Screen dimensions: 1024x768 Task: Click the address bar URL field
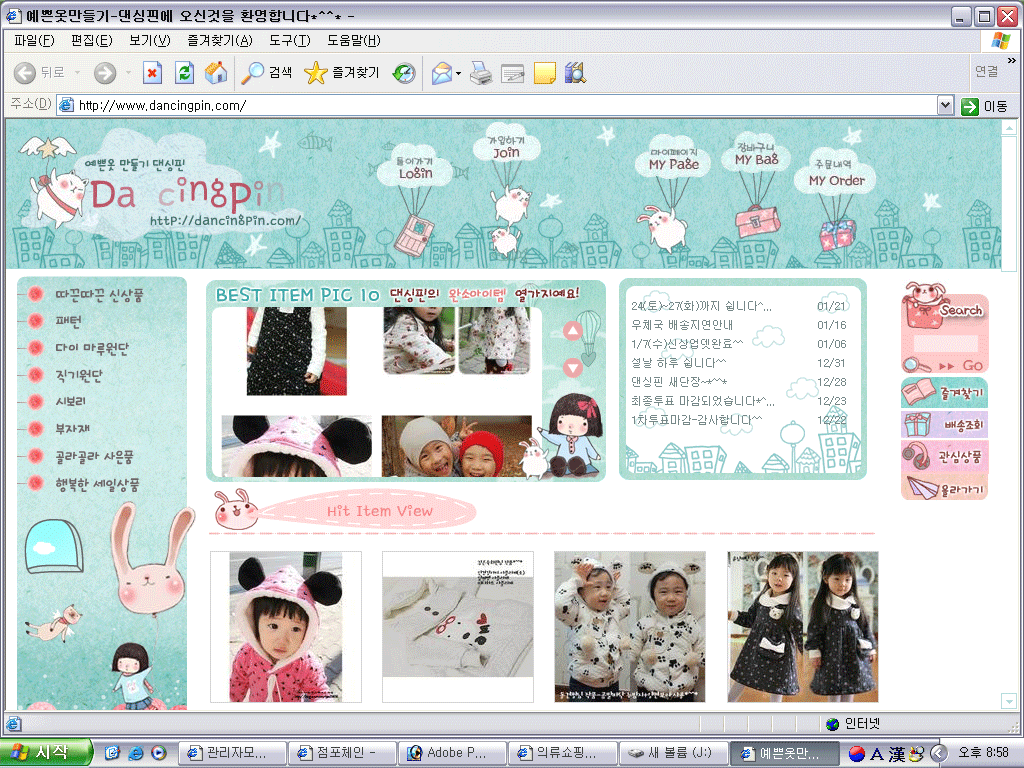click(x=496, y=105)
